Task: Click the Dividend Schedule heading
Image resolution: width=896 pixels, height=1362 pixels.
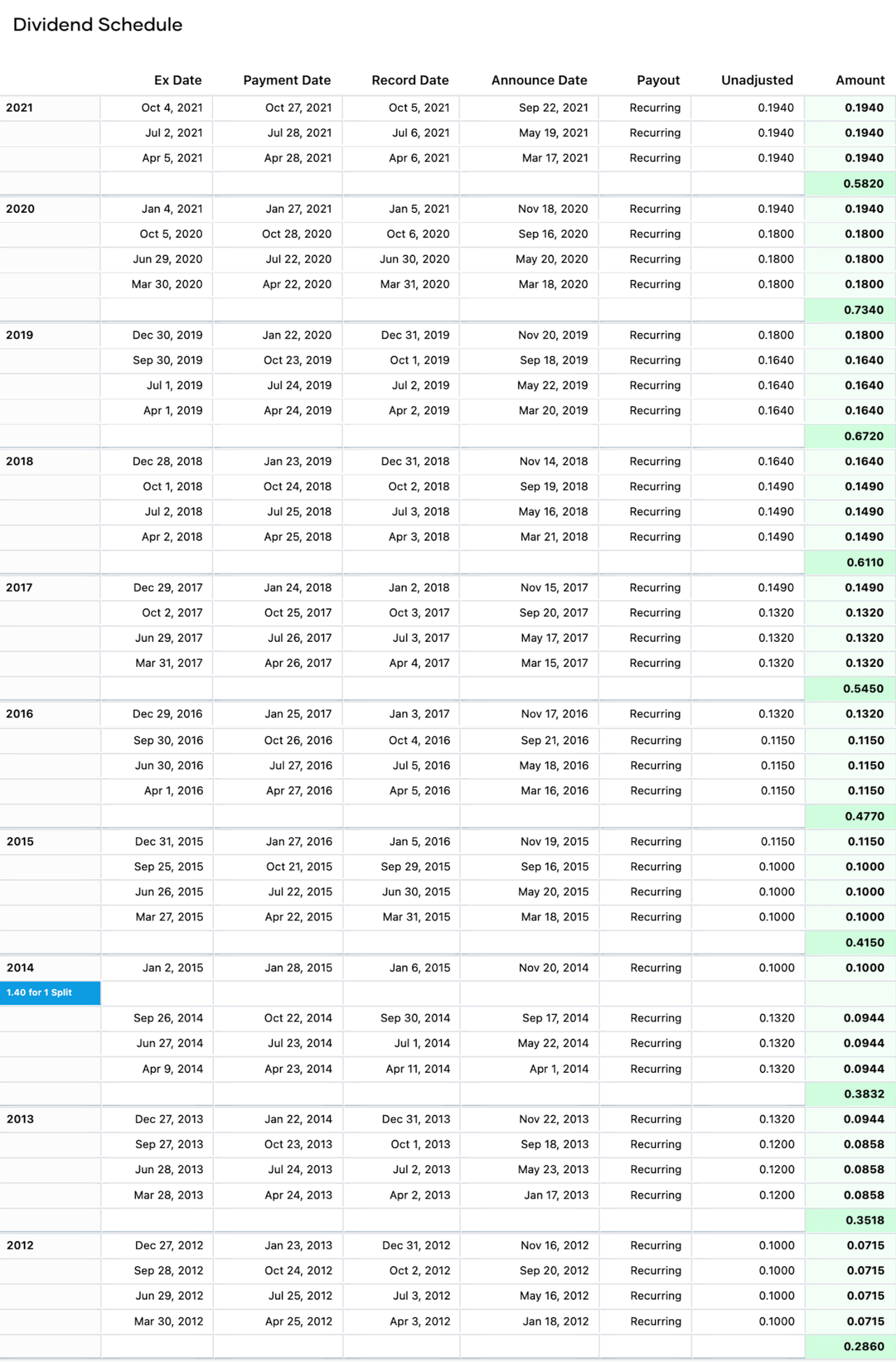Action: [97, 24]
